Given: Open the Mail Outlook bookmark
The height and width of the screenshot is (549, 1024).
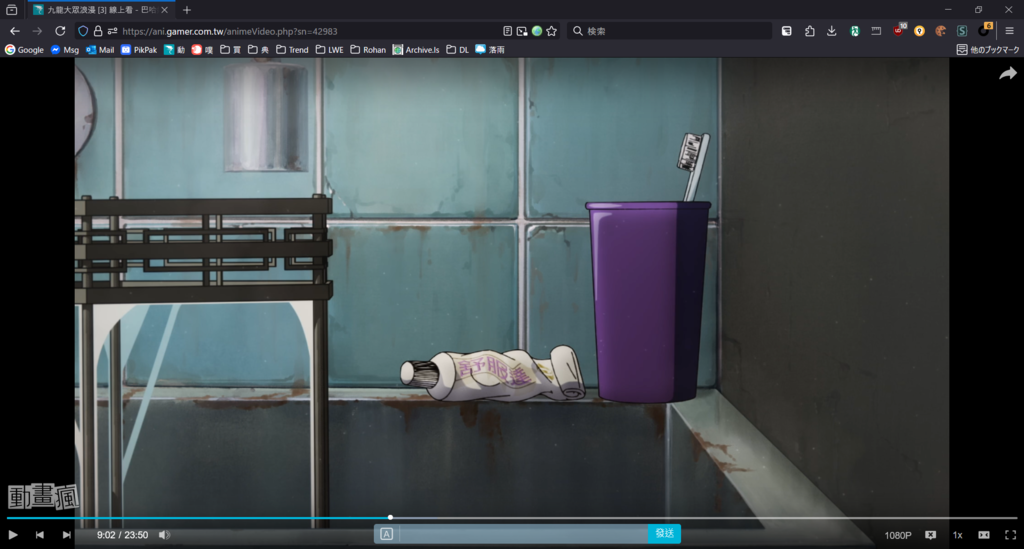Looking at the screenshot, I should [x=100, y=50].
